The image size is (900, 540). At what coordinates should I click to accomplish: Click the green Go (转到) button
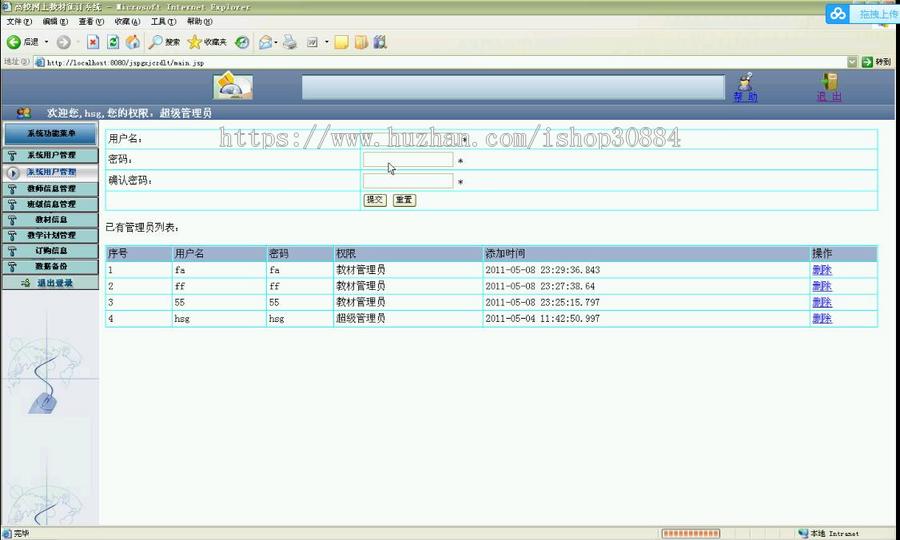pyautogui.click(x=876, y=62)
